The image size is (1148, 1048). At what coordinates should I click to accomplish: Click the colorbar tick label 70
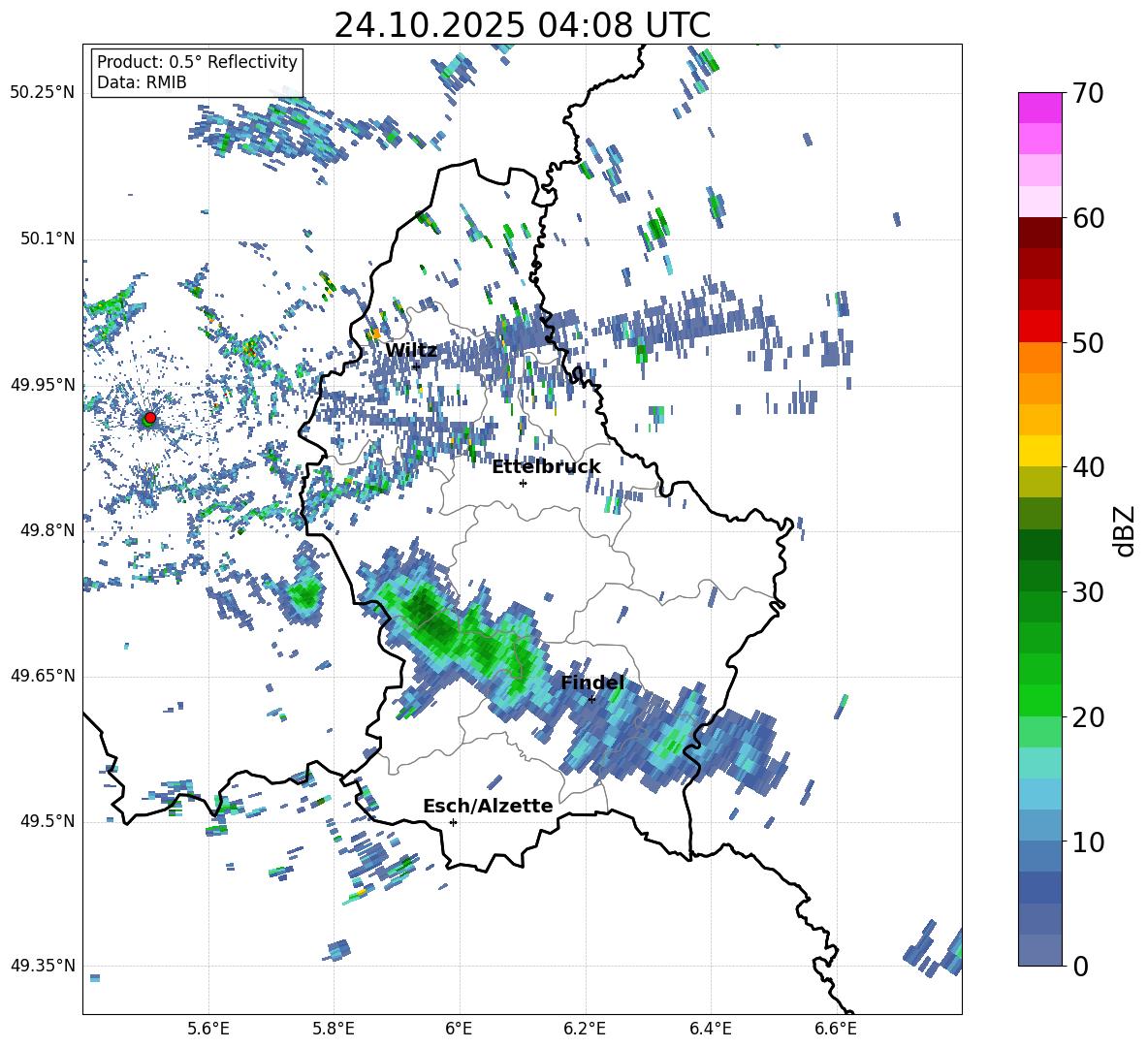click(x=1089, y=94)
